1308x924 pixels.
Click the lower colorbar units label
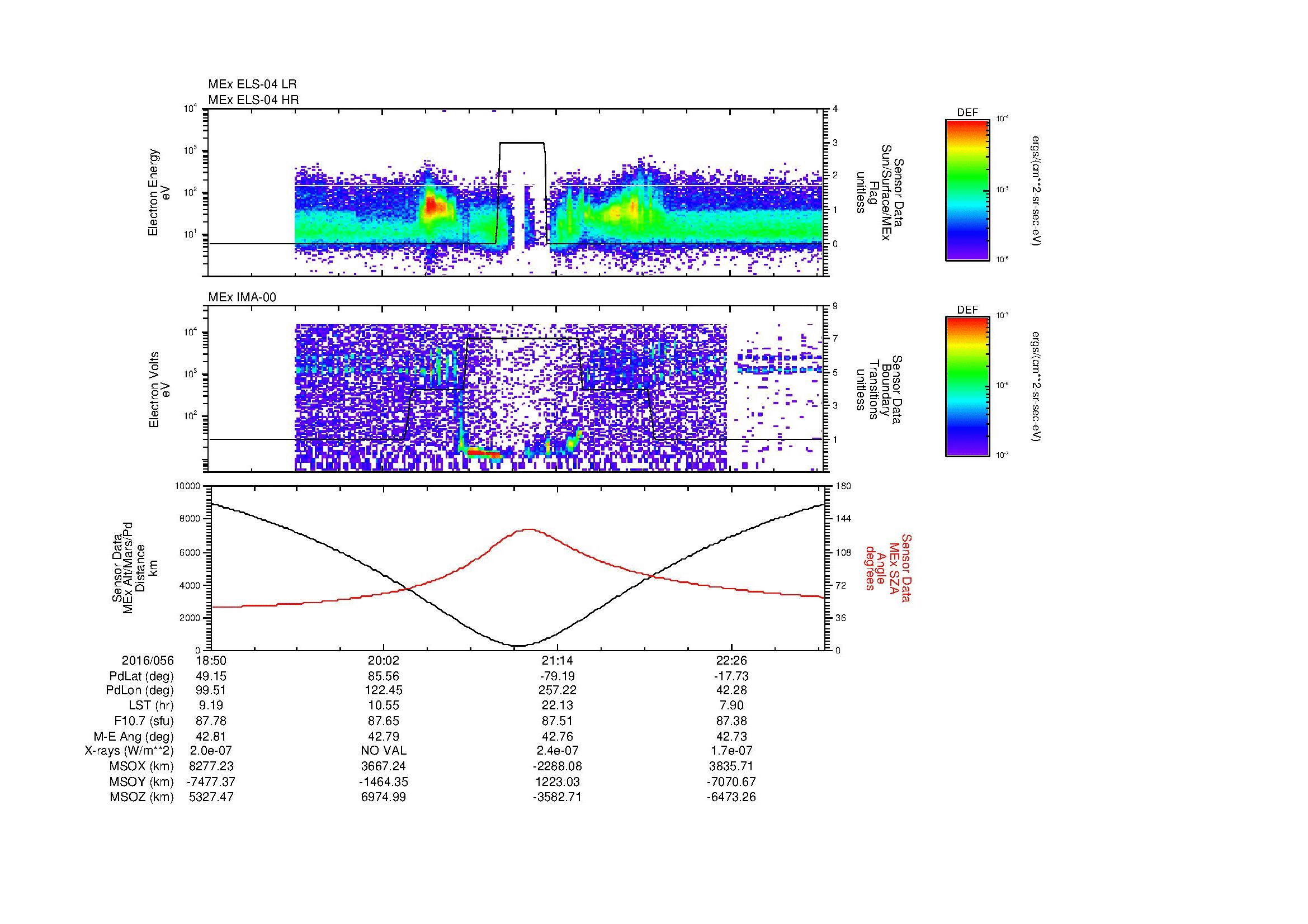tap(1037, 387)
